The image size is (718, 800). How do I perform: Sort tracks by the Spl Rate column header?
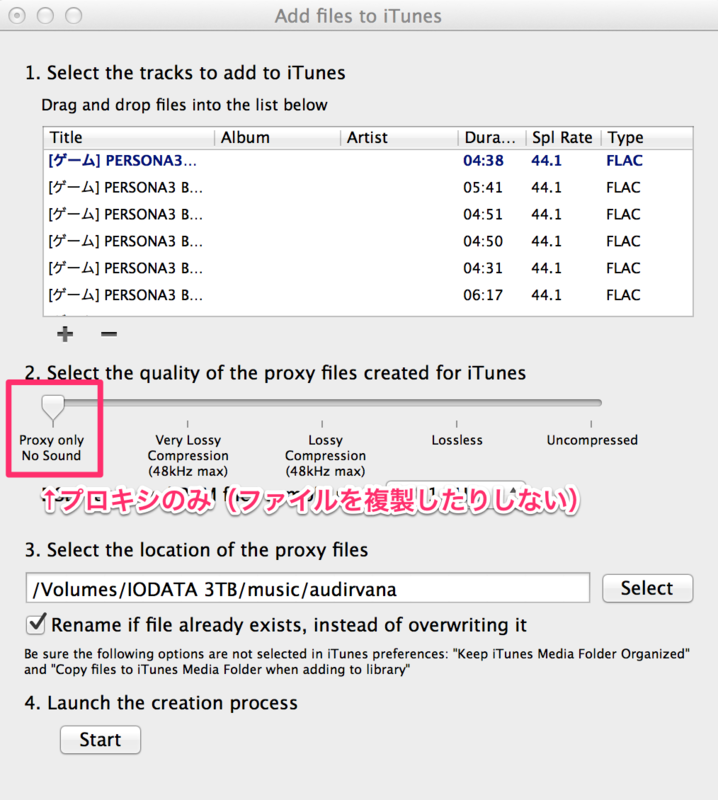563,138
